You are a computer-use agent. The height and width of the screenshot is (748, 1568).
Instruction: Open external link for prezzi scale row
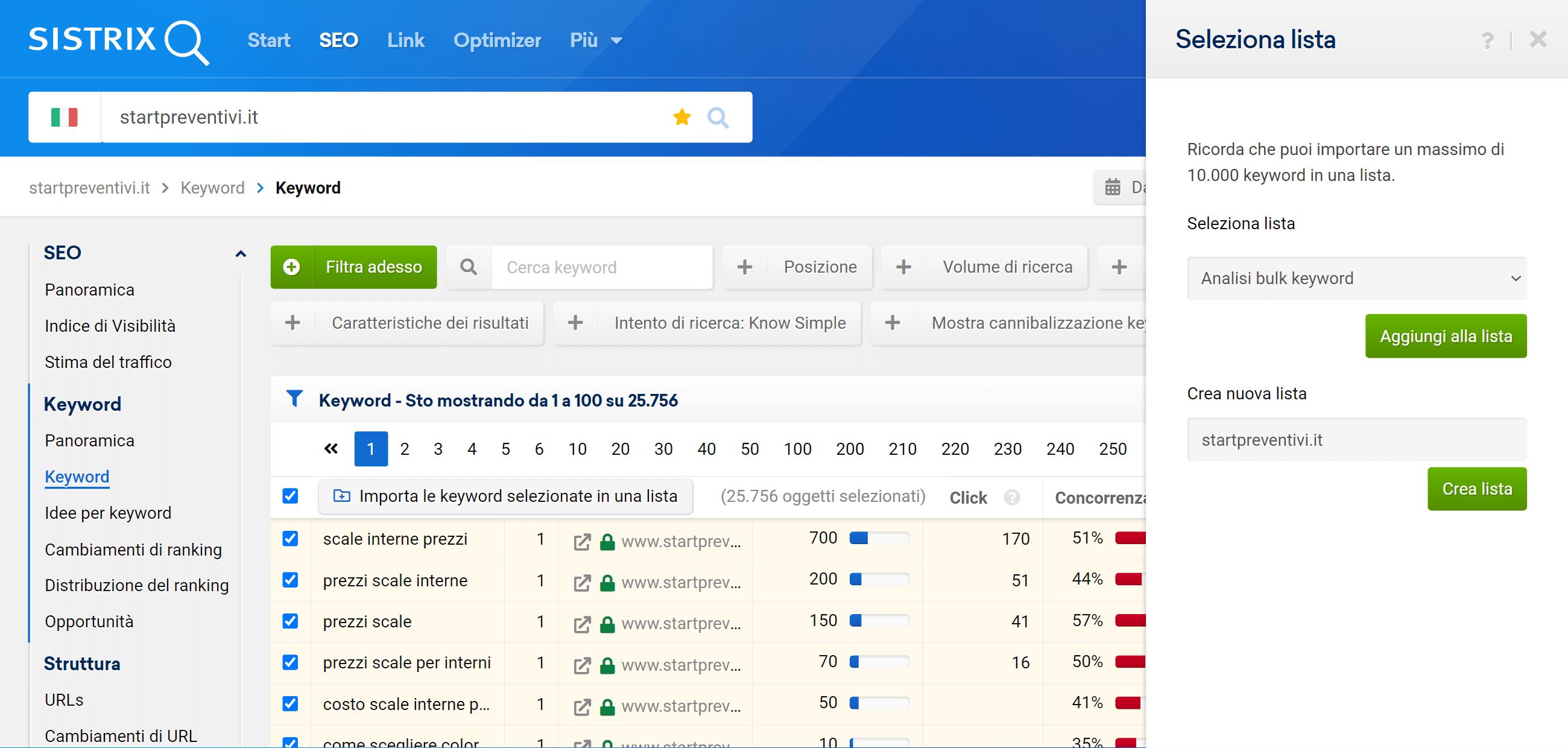582,624
